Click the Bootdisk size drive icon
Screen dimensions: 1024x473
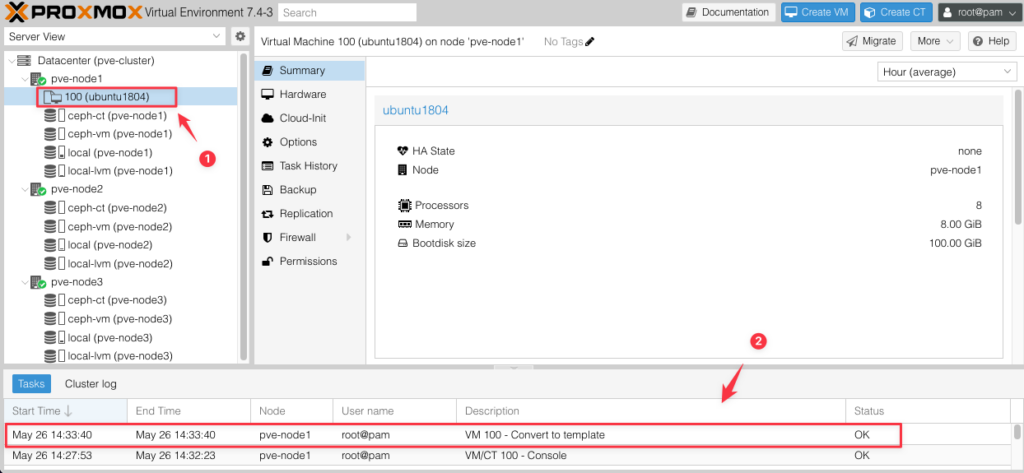[x=403, y=243]
